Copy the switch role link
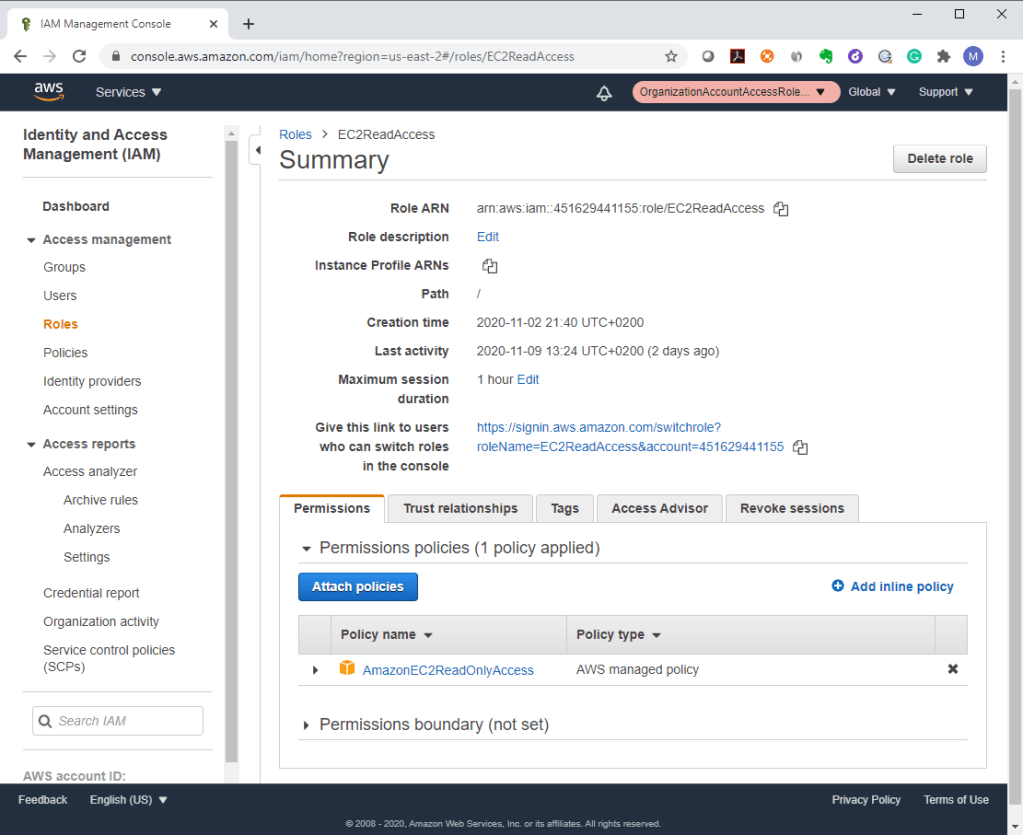1023x835 pixels. (x=800, y=448)
